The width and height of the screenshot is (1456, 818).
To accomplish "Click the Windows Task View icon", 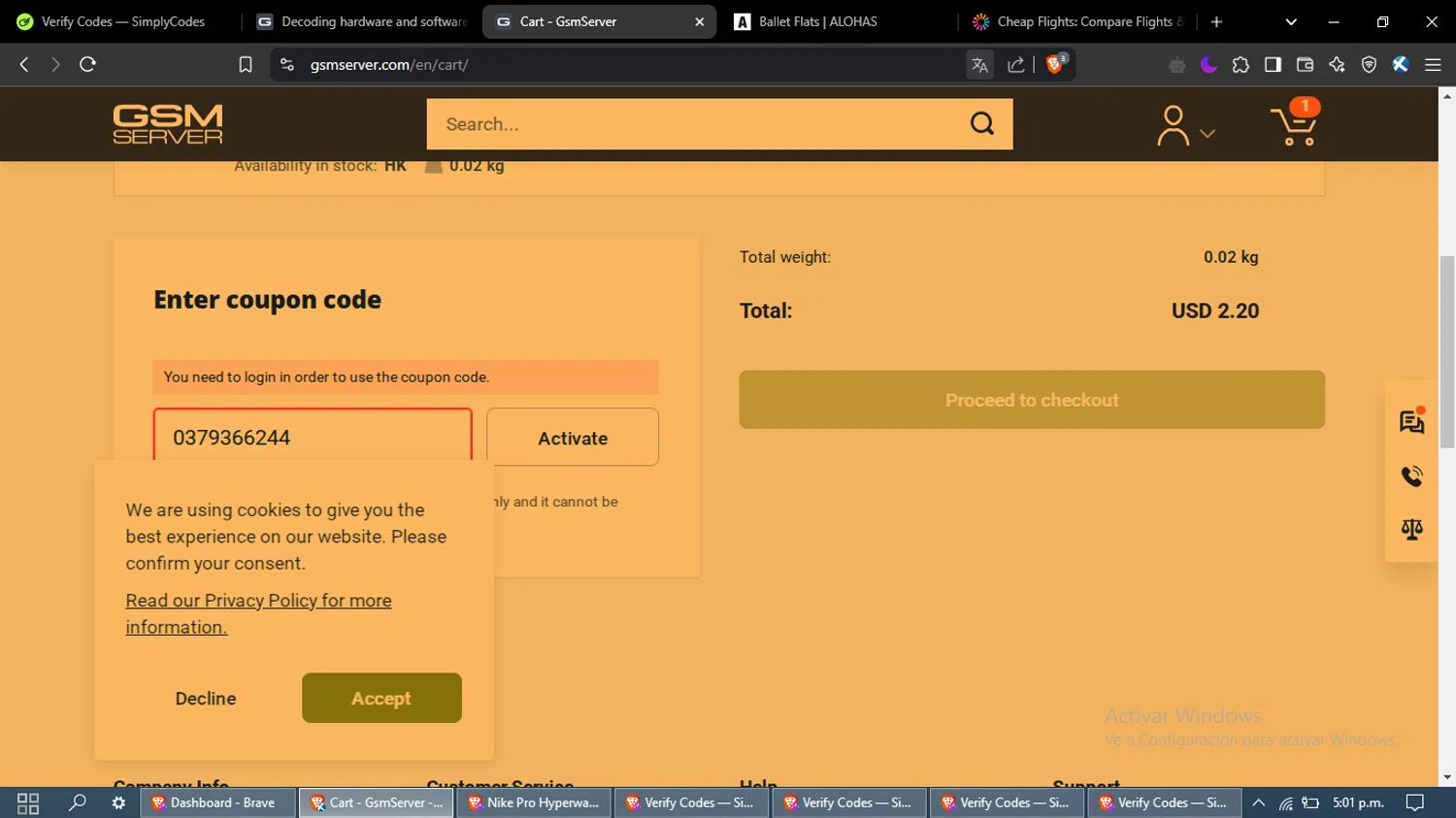I will pyautogui.click(x=28, y=802).
